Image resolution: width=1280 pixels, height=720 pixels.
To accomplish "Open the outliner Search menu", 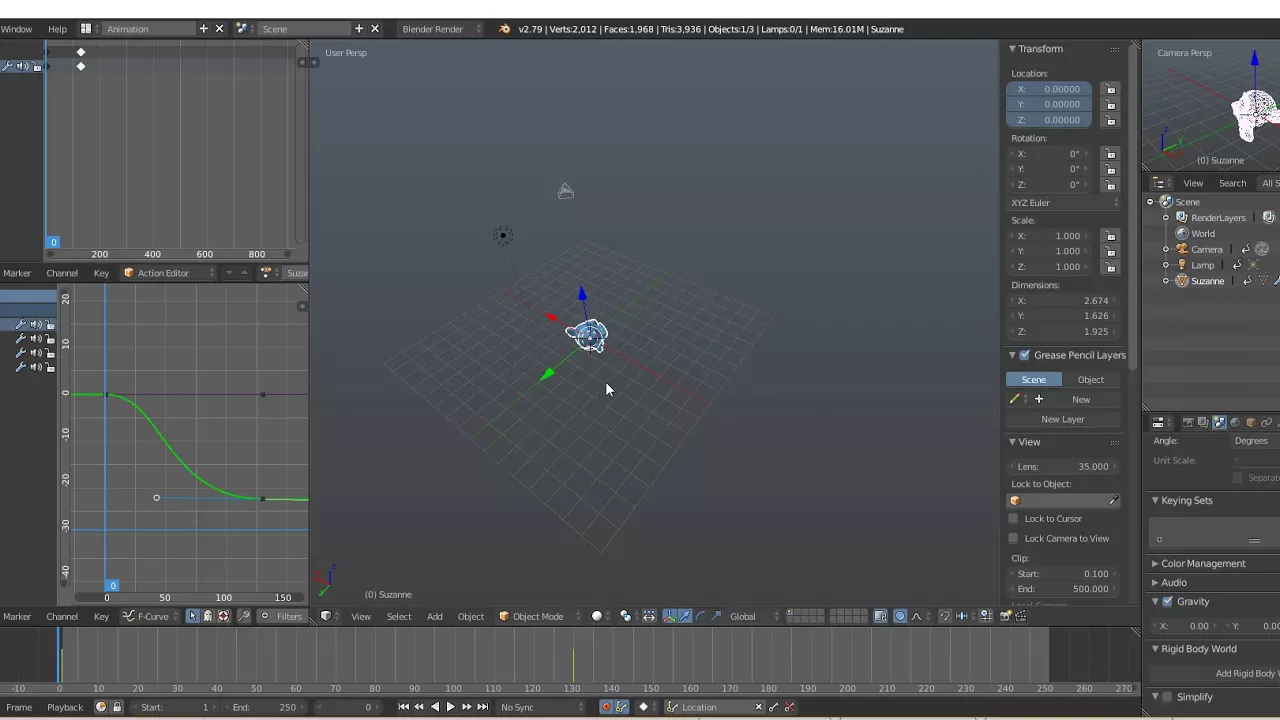I will [1232, 183].
